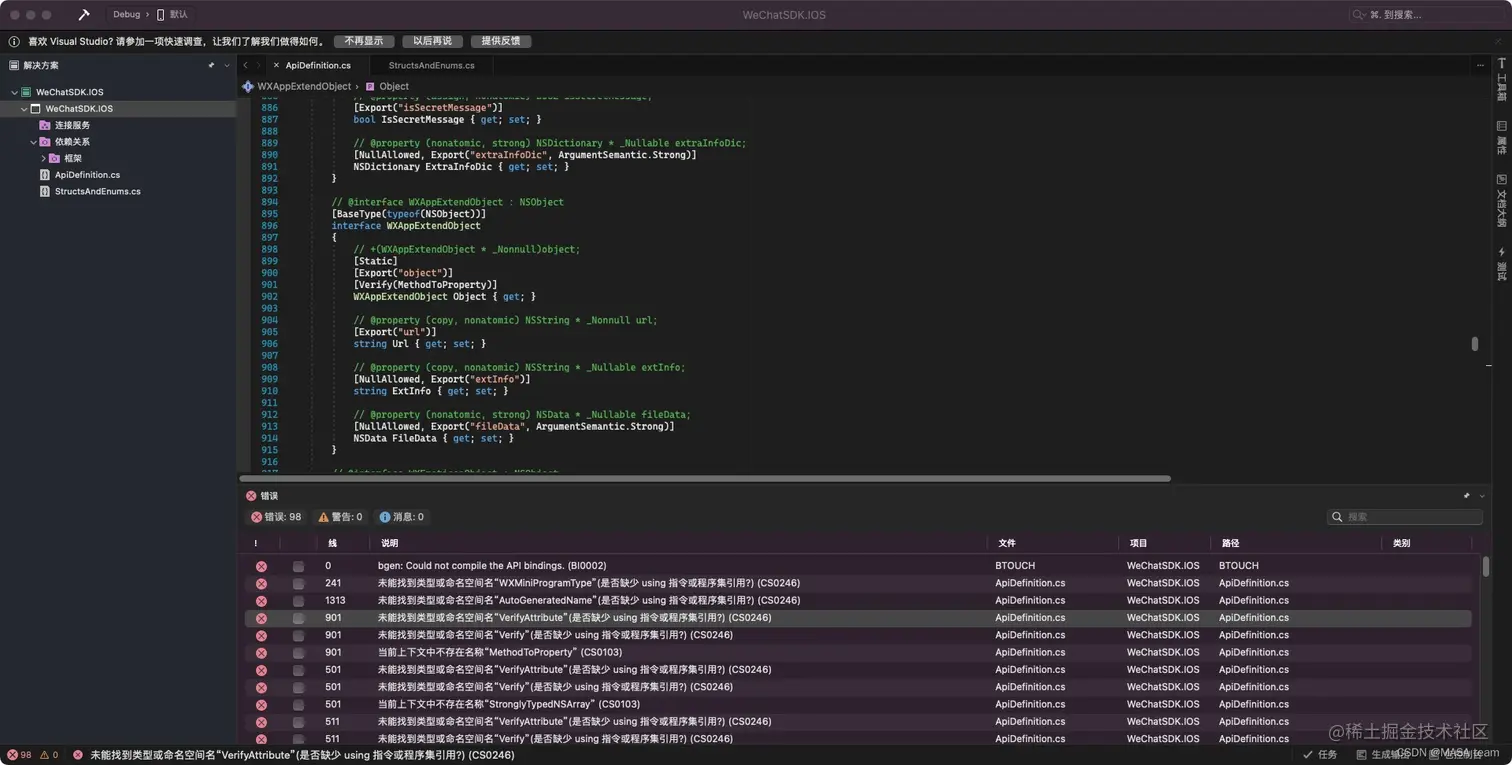
Task: Open the 解决方案 panel options chevron
Action: pyautogui.click(x=227, y=65)
